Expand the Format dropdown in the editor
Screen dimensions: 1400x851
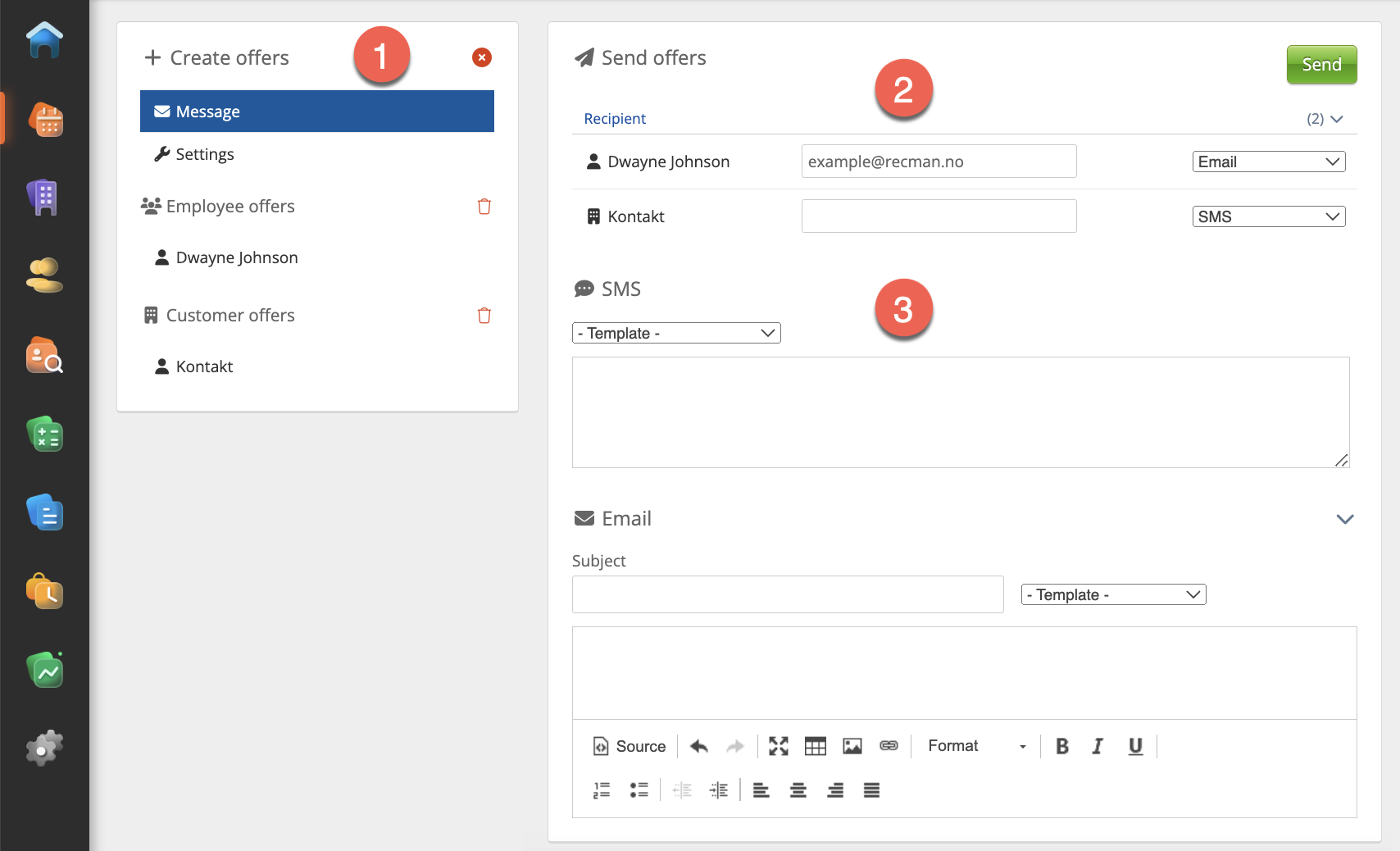click(x=976, y=746)
